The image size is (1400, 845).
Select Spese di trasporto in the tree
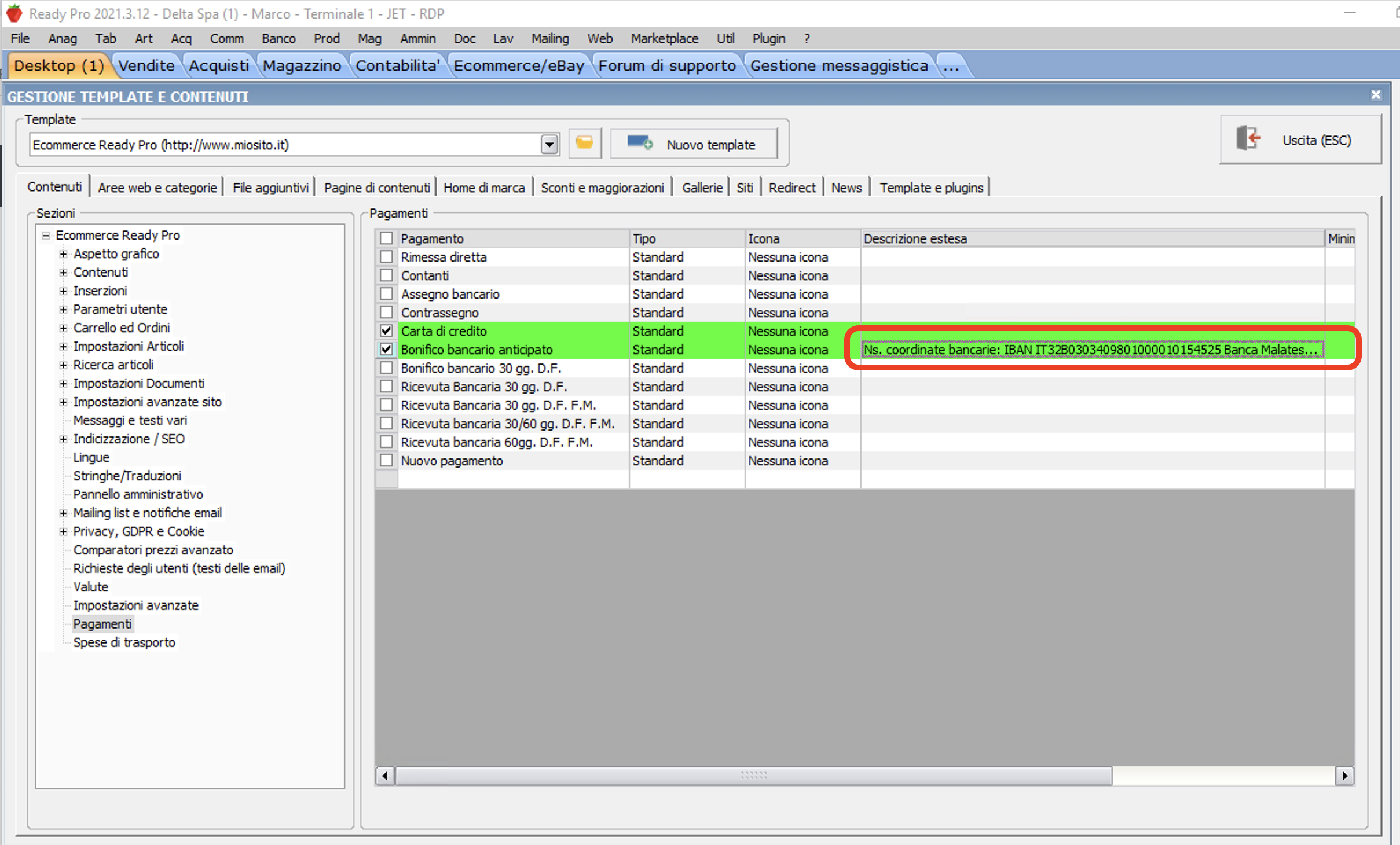pos(124,642)
